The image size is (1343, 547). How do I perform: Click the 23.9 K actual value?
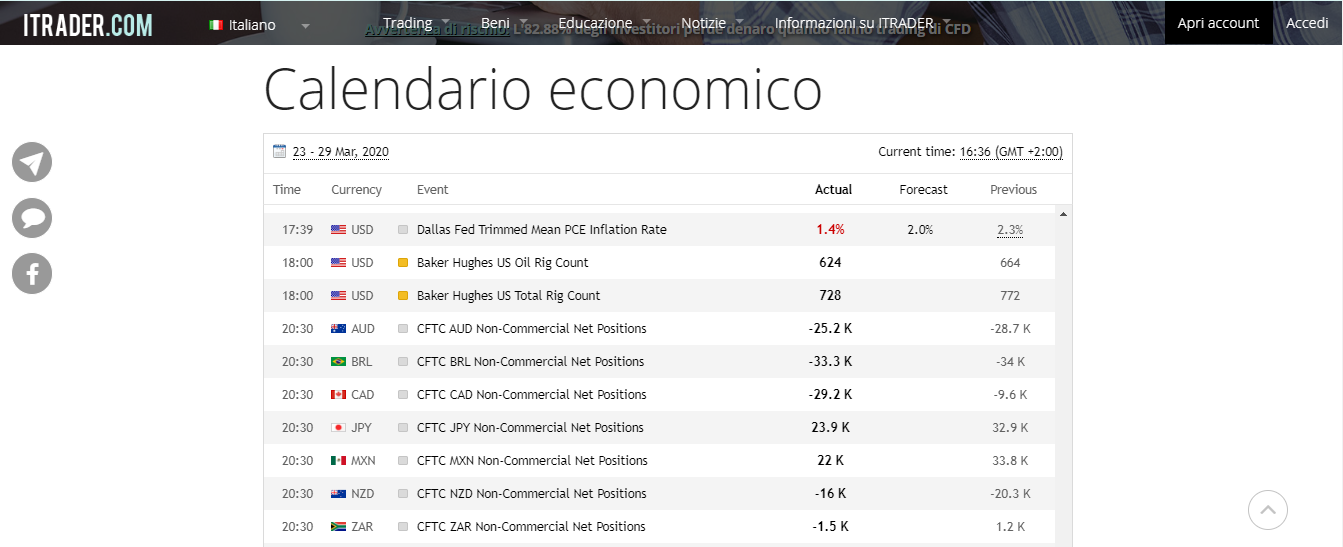(x=830, y=428)
